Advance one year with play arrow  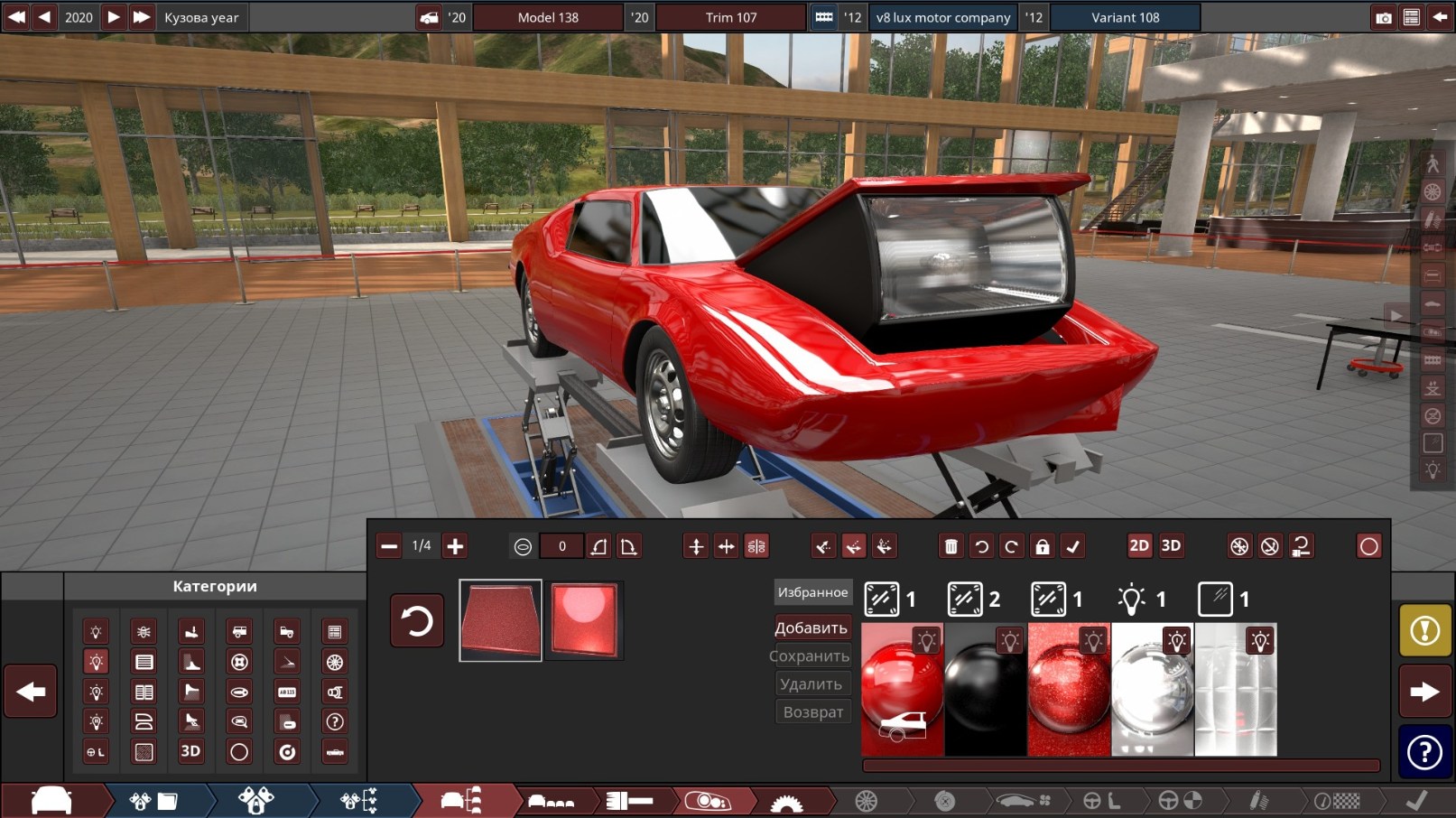114,17
